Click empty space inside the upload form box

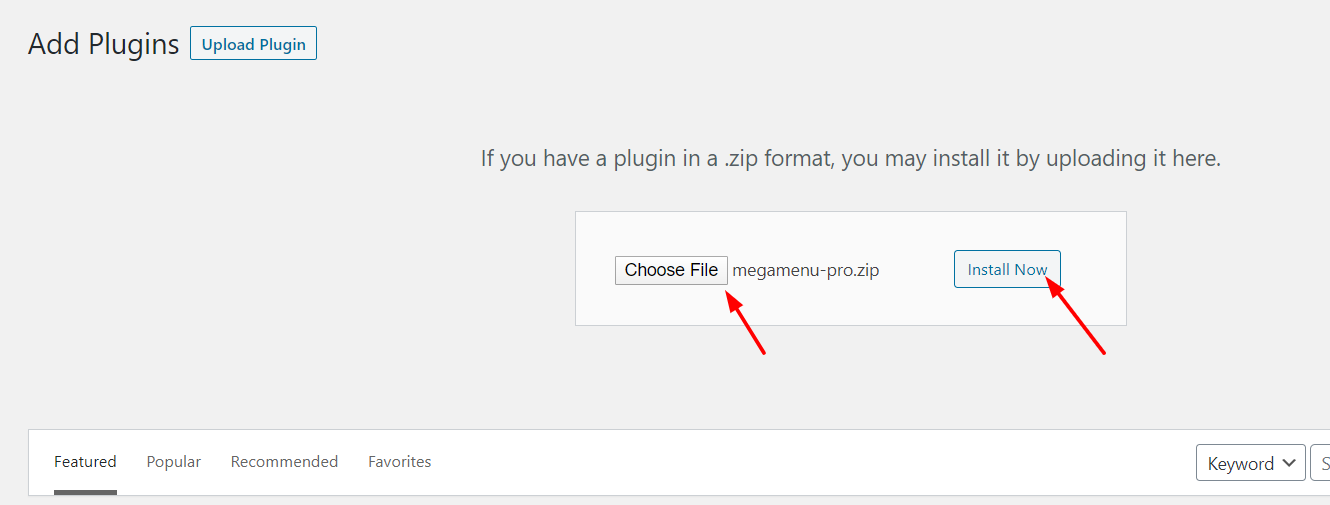(850, 304)
